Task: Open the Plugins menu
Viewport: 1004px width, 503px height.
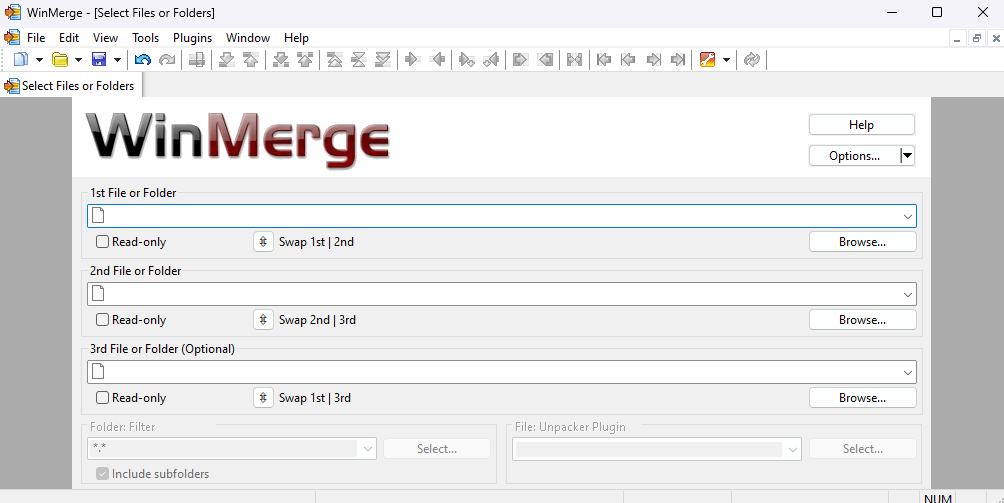Action: [x=192, y=38]
